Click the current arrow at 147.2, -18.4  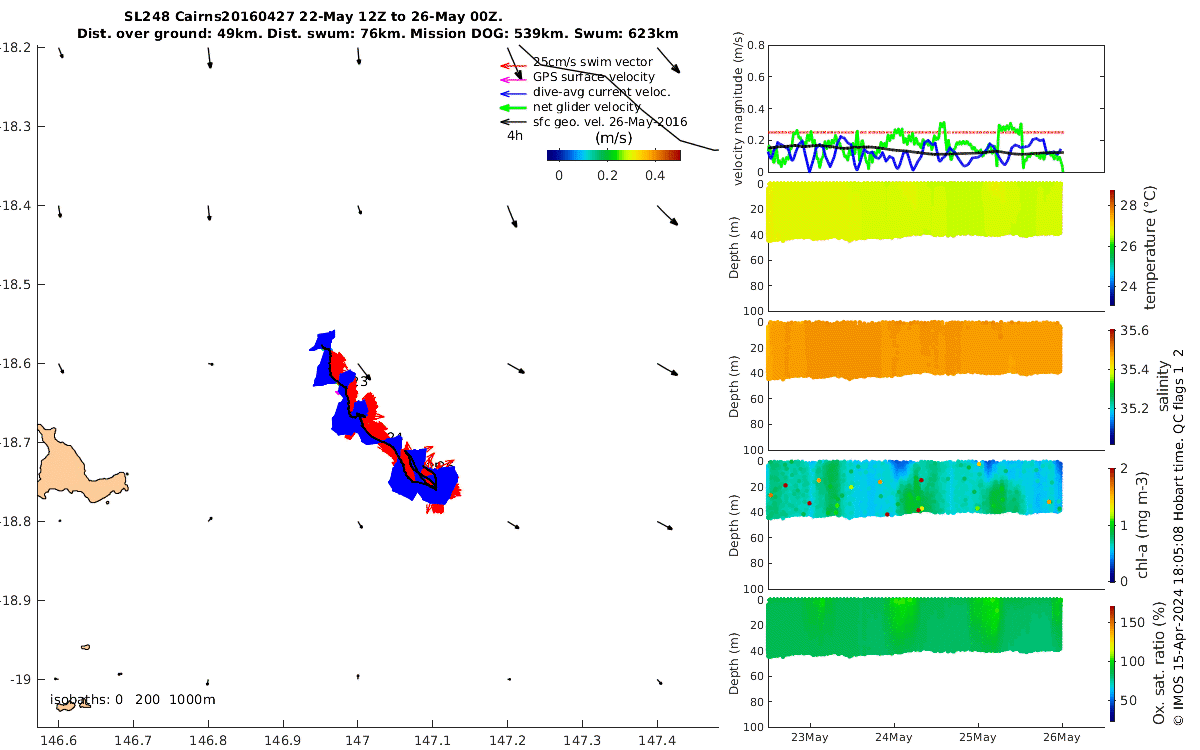(514, 217)
